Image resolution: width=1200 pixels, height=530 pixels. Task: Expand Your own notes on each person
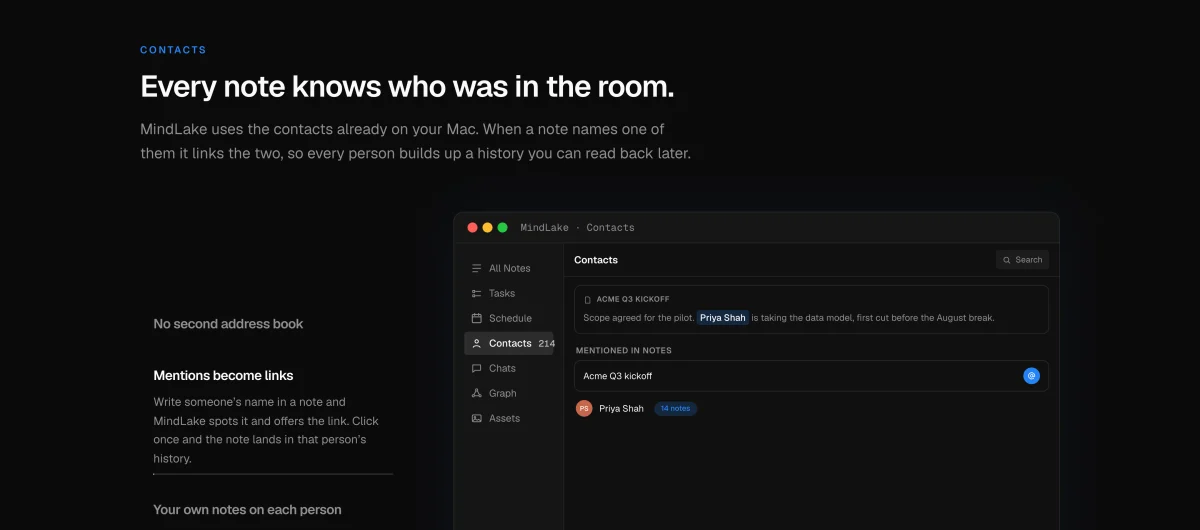coord(247,510)
